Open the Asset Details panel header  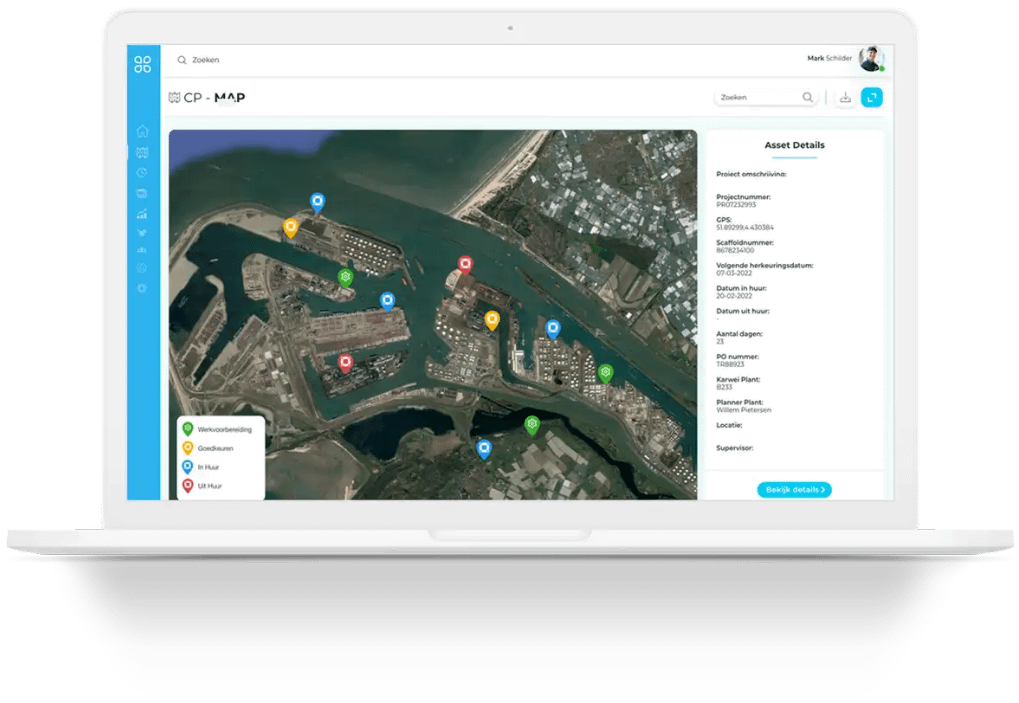793,145
